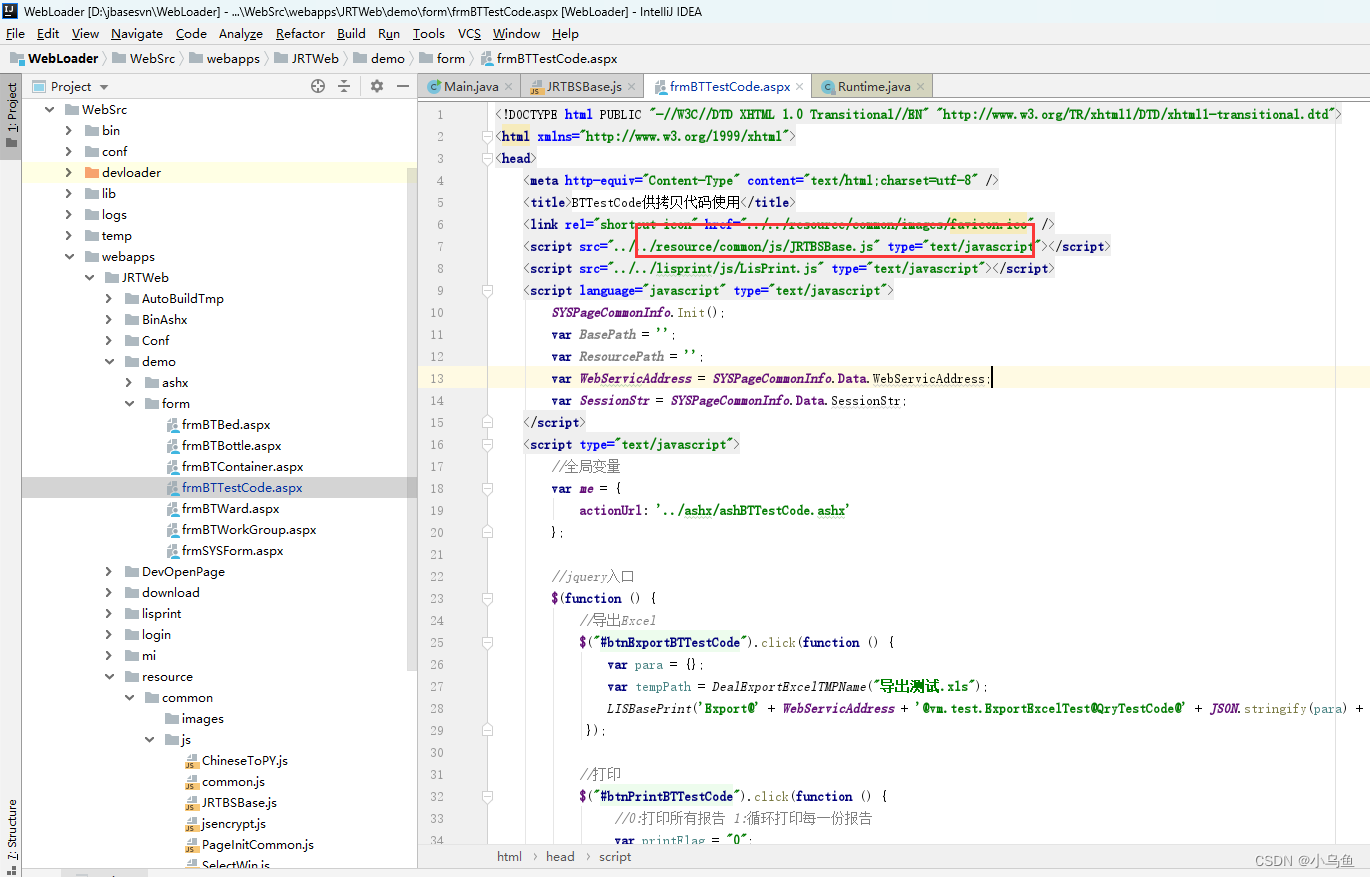
Task: Collapse the JRTWeb folder
Action: (x=88, y=277)
